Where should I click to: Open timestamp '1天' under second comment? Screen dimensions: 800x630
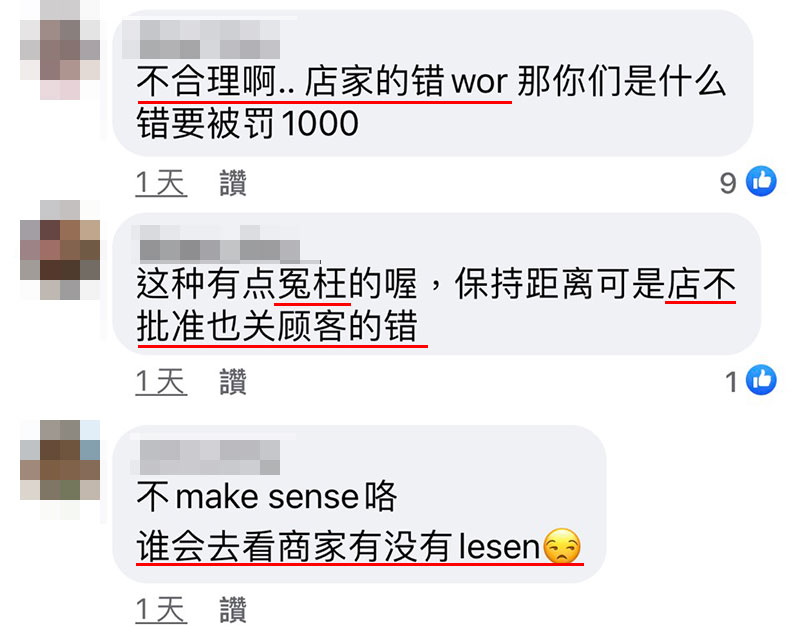[x=161, y=382]
